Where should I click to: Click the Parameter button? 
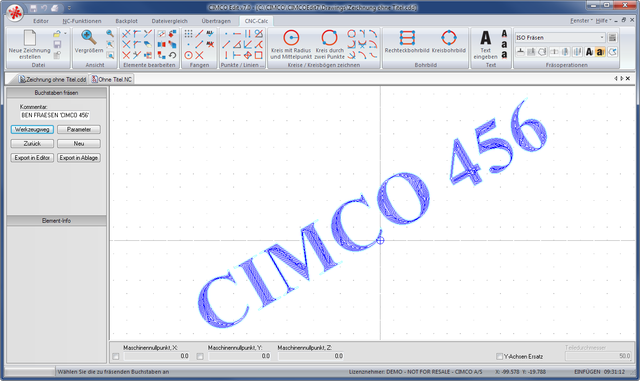79,129
